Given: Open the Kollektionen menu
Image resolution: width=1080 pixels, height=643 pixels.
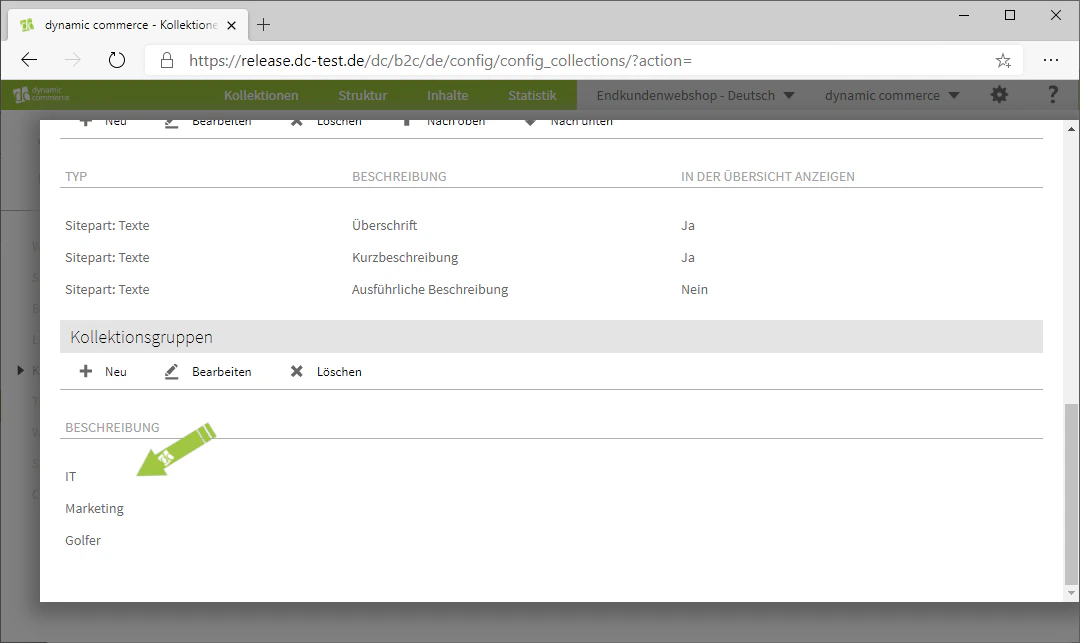Looking at the screenshot, I should pyautogui.click(x=261, y=96).
